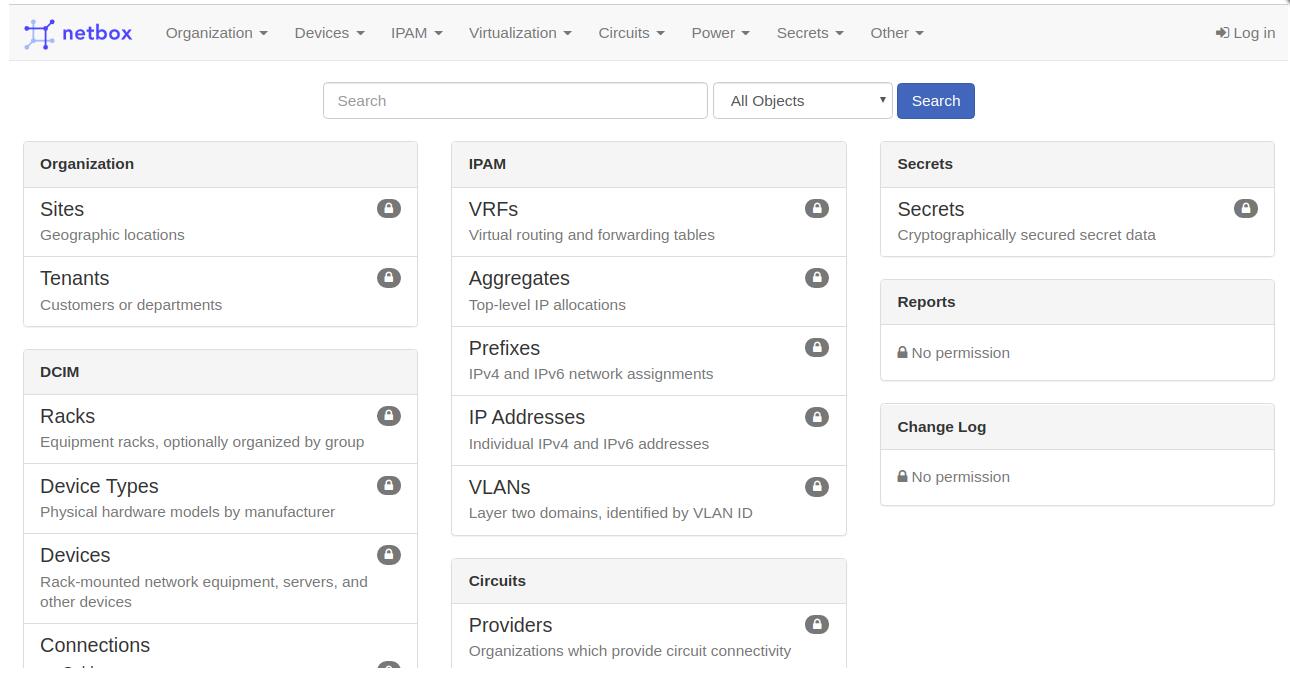
Task: Open the All Objects search filter dropdown
Action: click(x=803, y=101)
